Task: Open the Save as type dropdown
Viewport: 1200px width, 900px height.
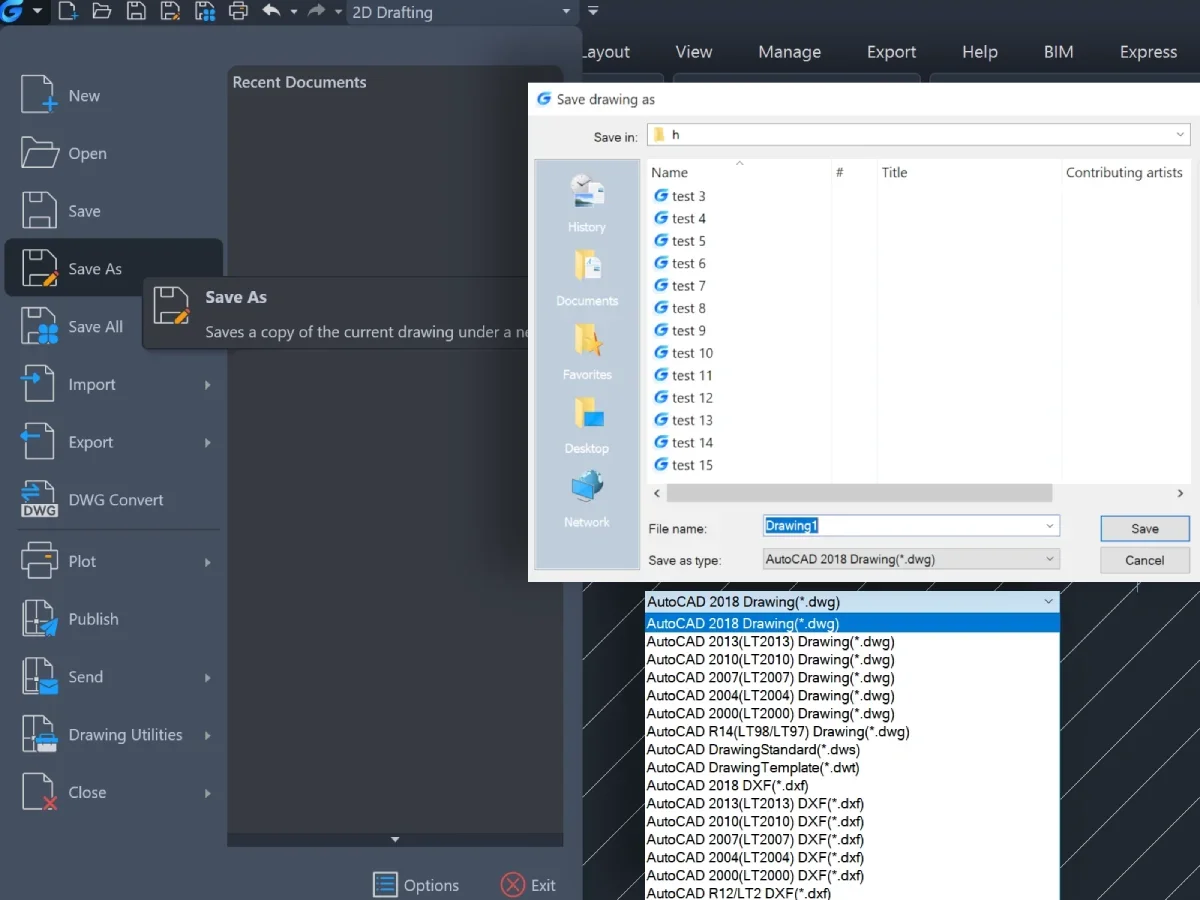Action: click(x=910, y=559)
